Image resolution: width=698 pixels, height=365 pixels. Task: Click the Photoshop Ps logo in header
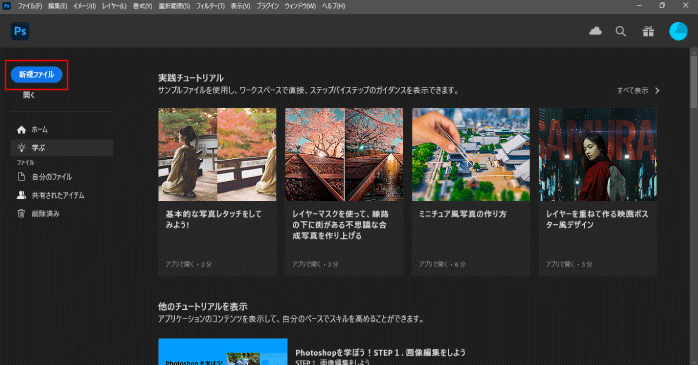pos(20,31)
